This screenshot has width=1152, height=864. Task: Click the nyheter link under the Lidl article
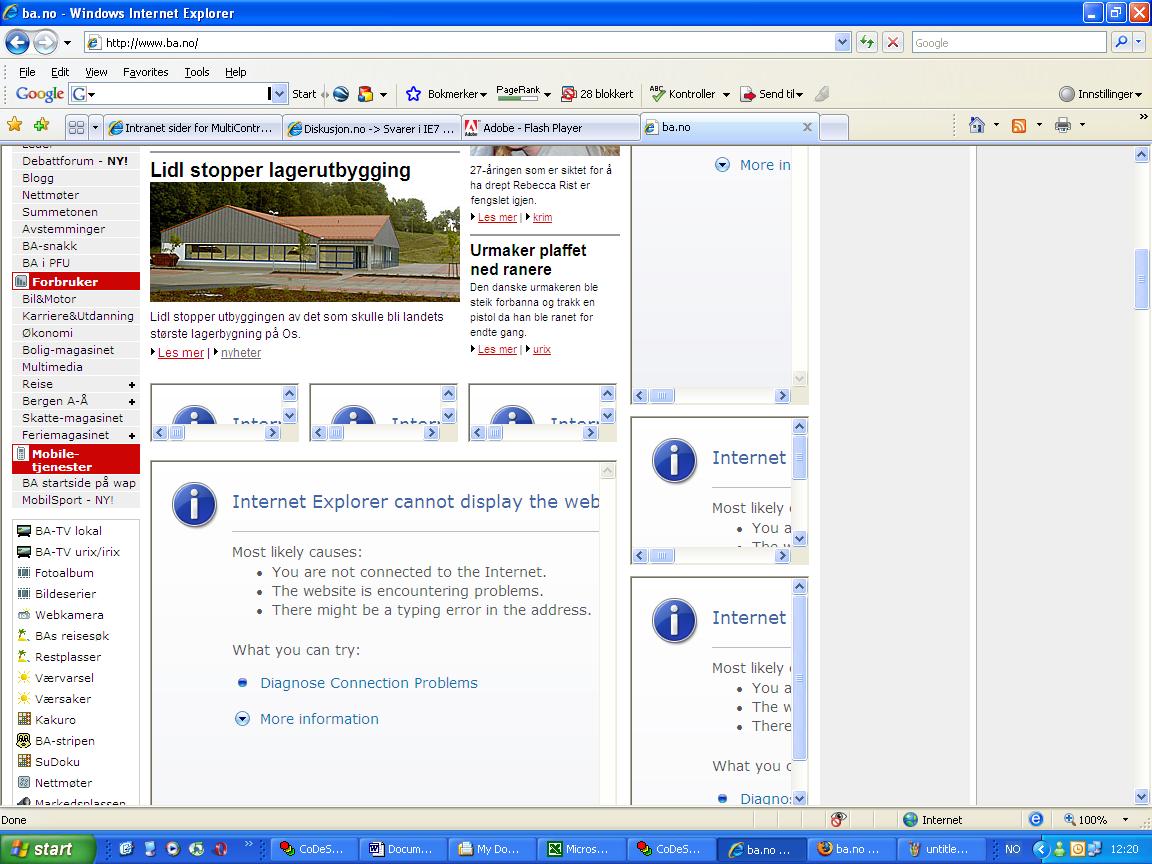[241, 353]
